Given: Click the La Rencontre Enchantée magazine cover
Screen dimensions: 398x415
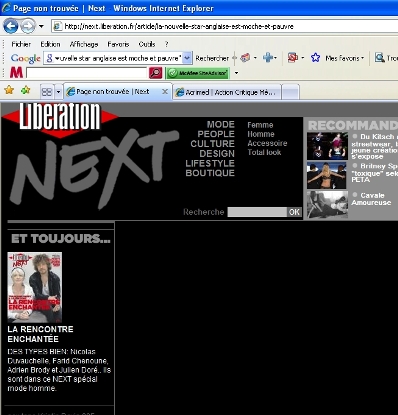Looking at the screenshot, I should [35, 287].
